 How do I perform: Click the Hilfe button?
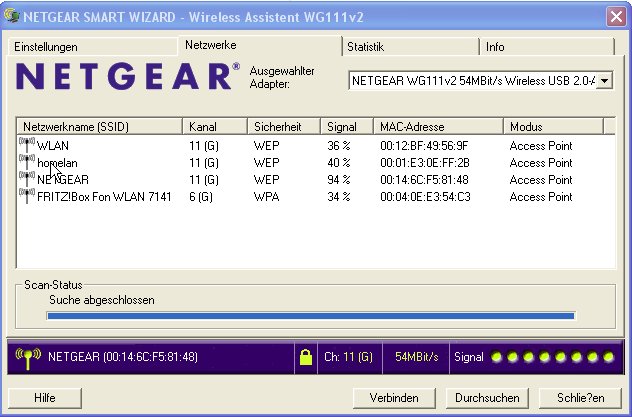coord(45,398)
